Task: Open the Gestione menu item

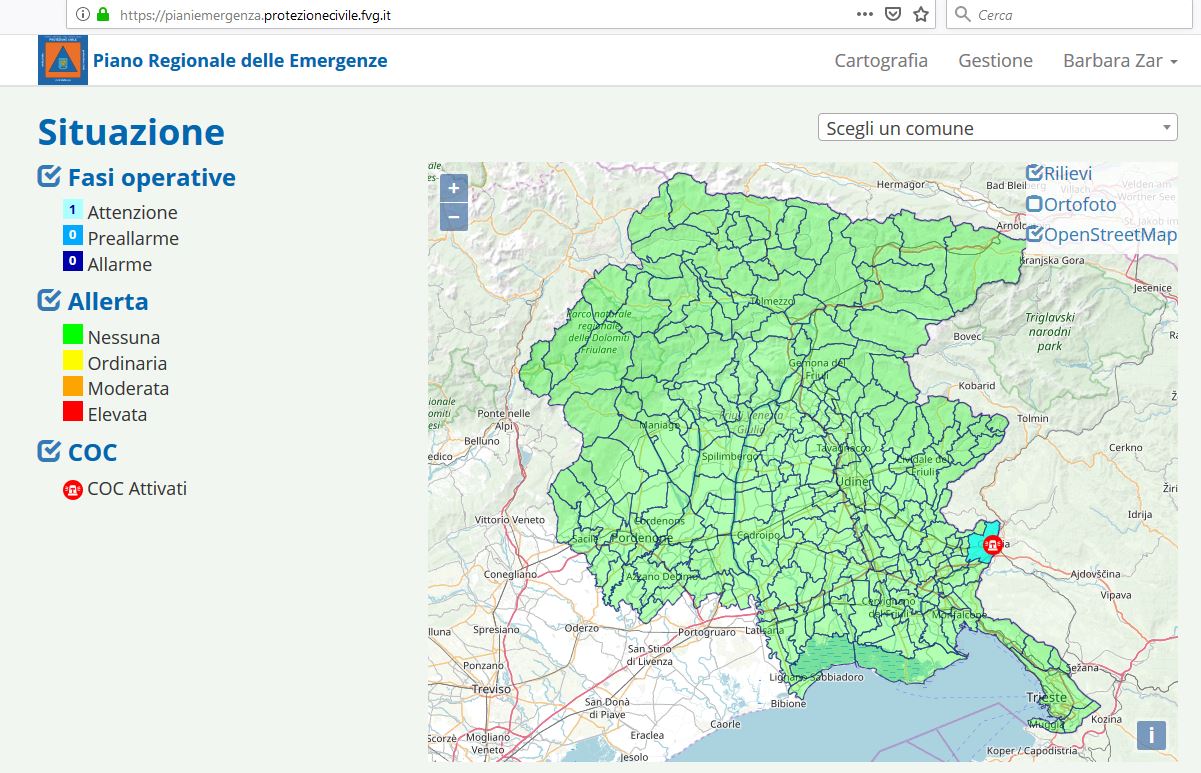Action: coord(995,61)
